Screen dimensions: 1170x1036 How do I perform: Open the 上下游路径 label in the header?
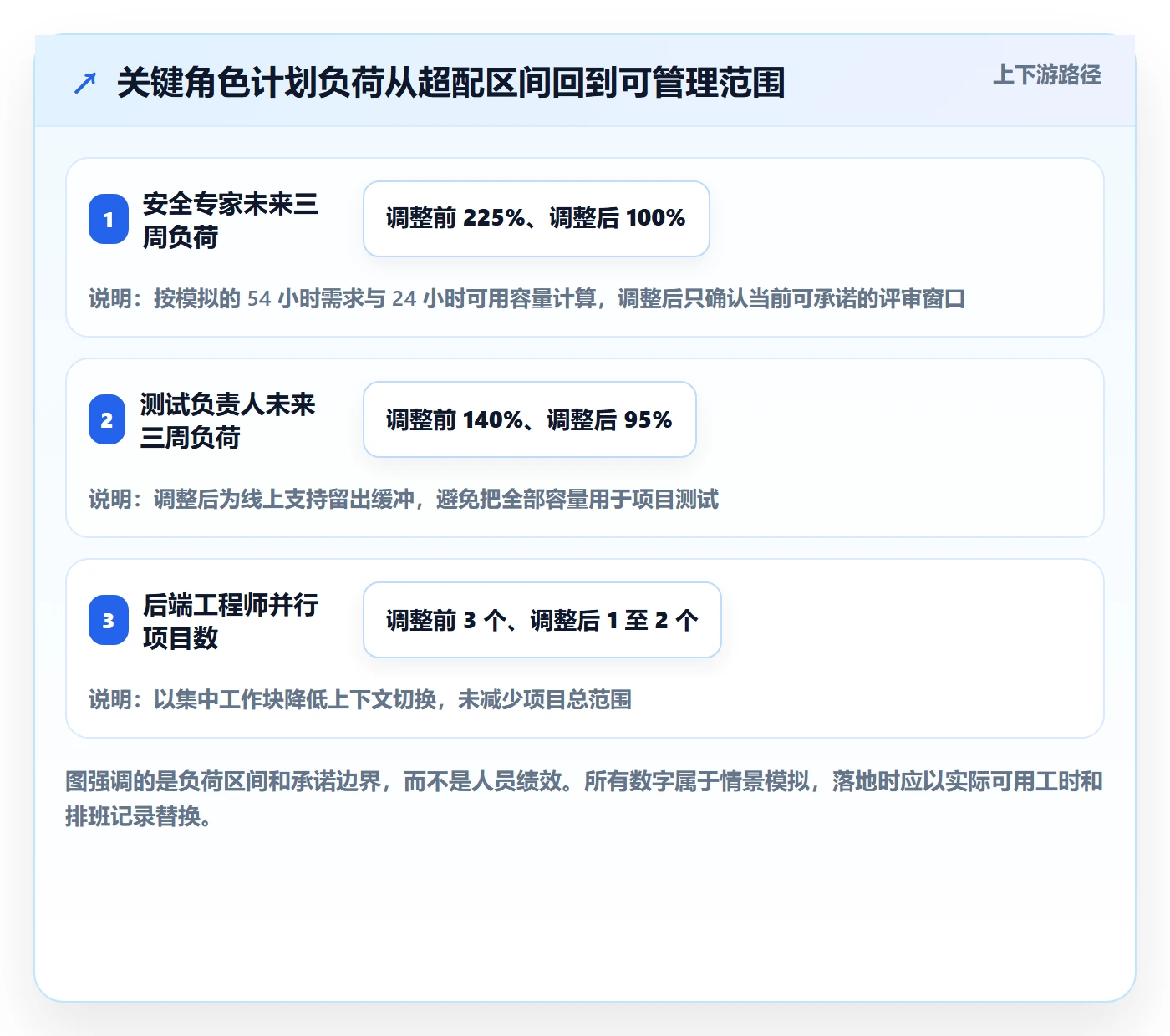(x=1047, y=75)
